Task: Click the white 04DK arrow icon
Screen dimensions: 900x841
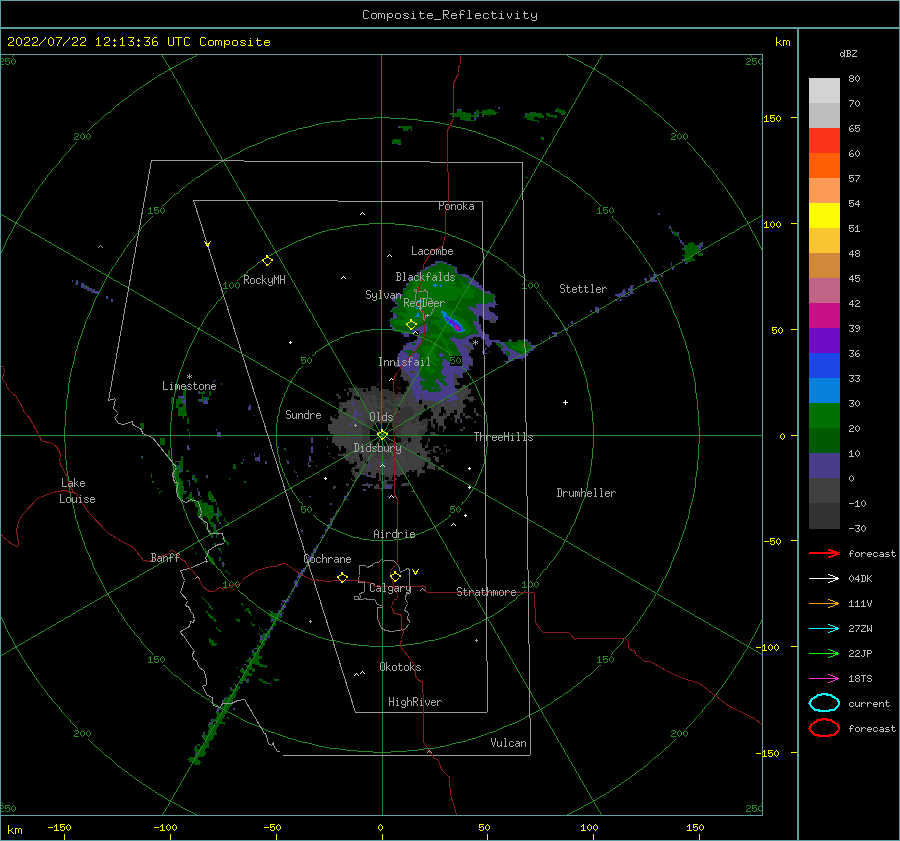Action: click(x=824, y=578)
